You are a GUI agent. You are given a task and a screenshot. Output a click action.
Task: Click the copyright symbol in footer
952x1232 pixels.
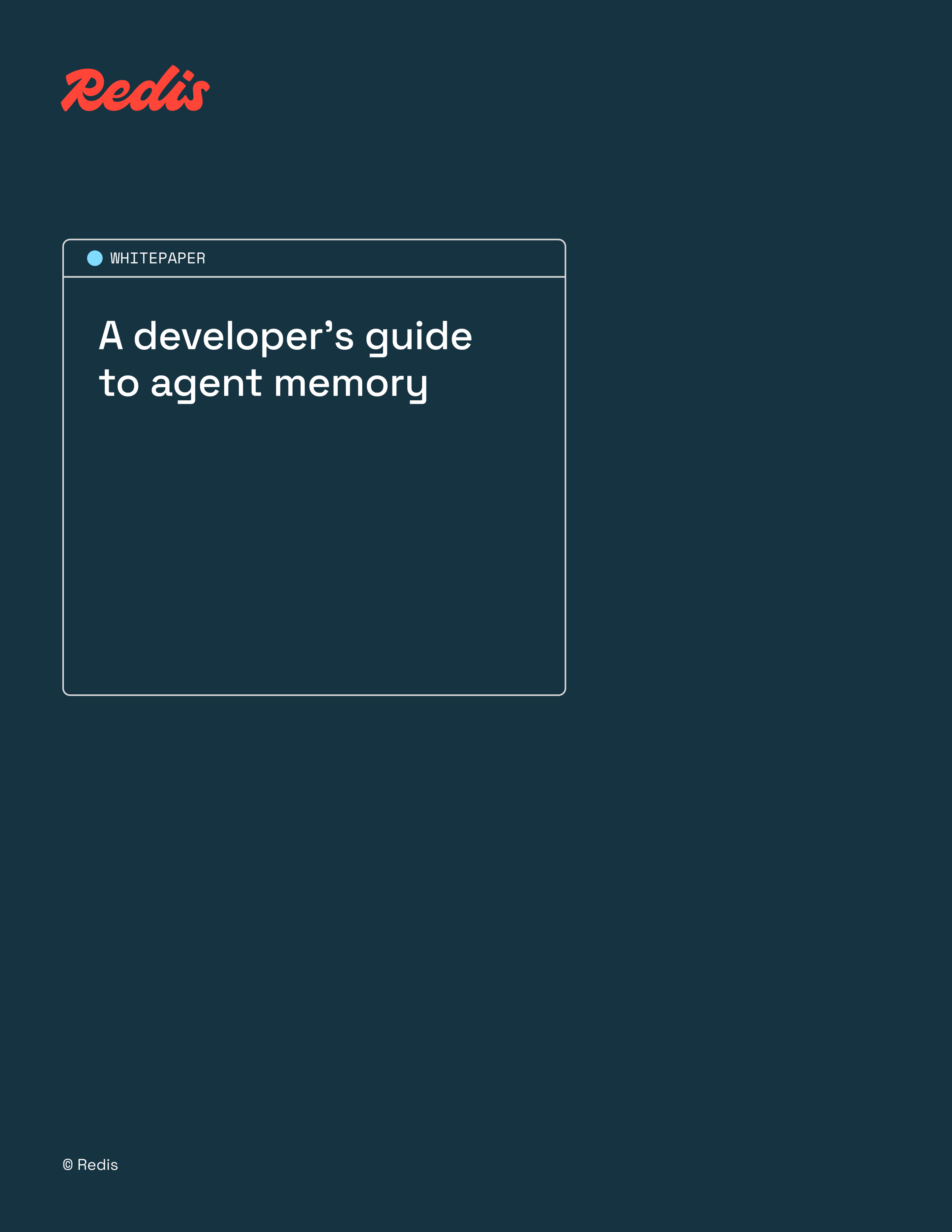(68, 1165)
